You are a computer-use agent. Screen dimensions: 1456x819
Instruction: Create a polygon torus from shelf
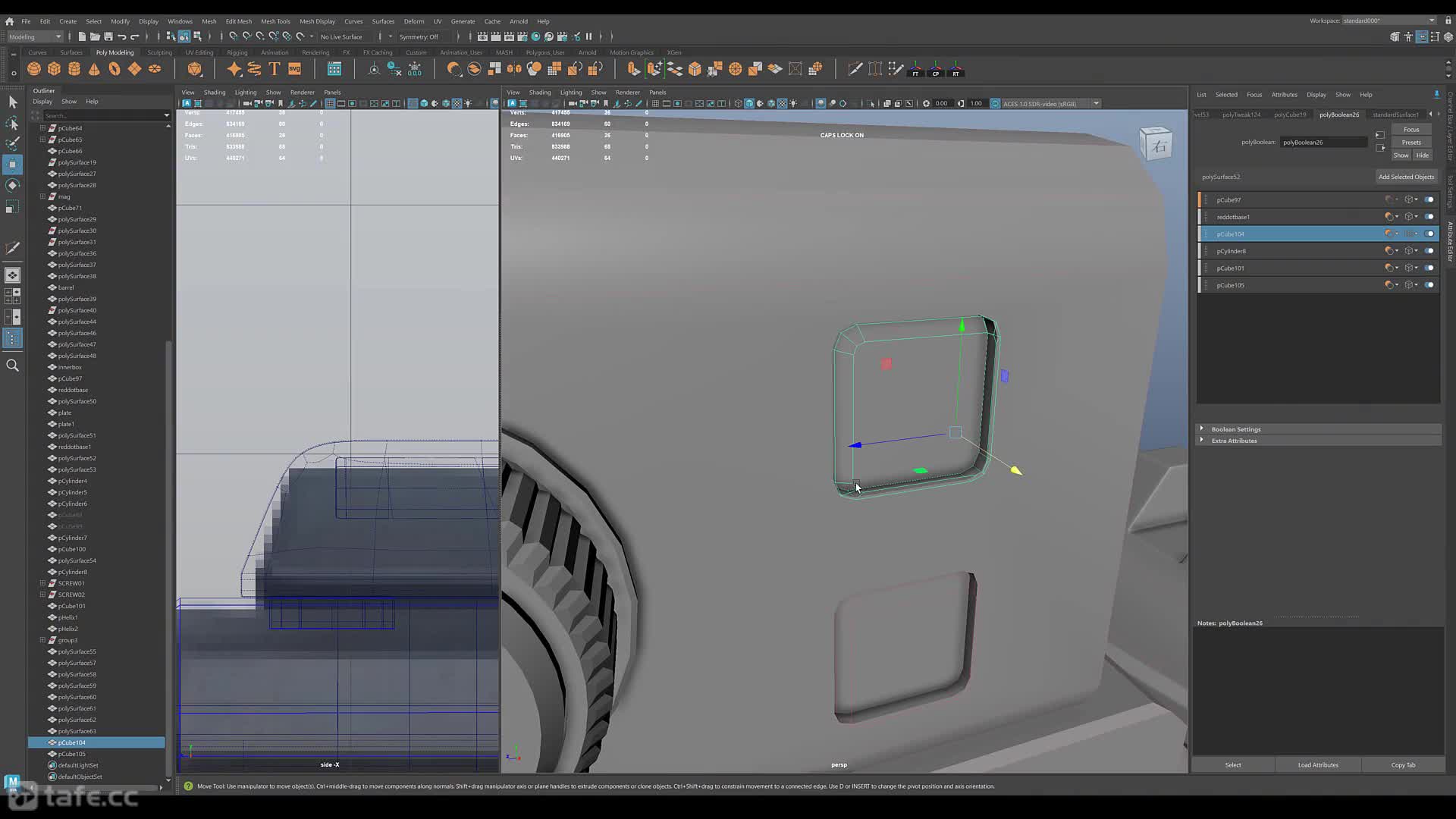click(115, 69)
